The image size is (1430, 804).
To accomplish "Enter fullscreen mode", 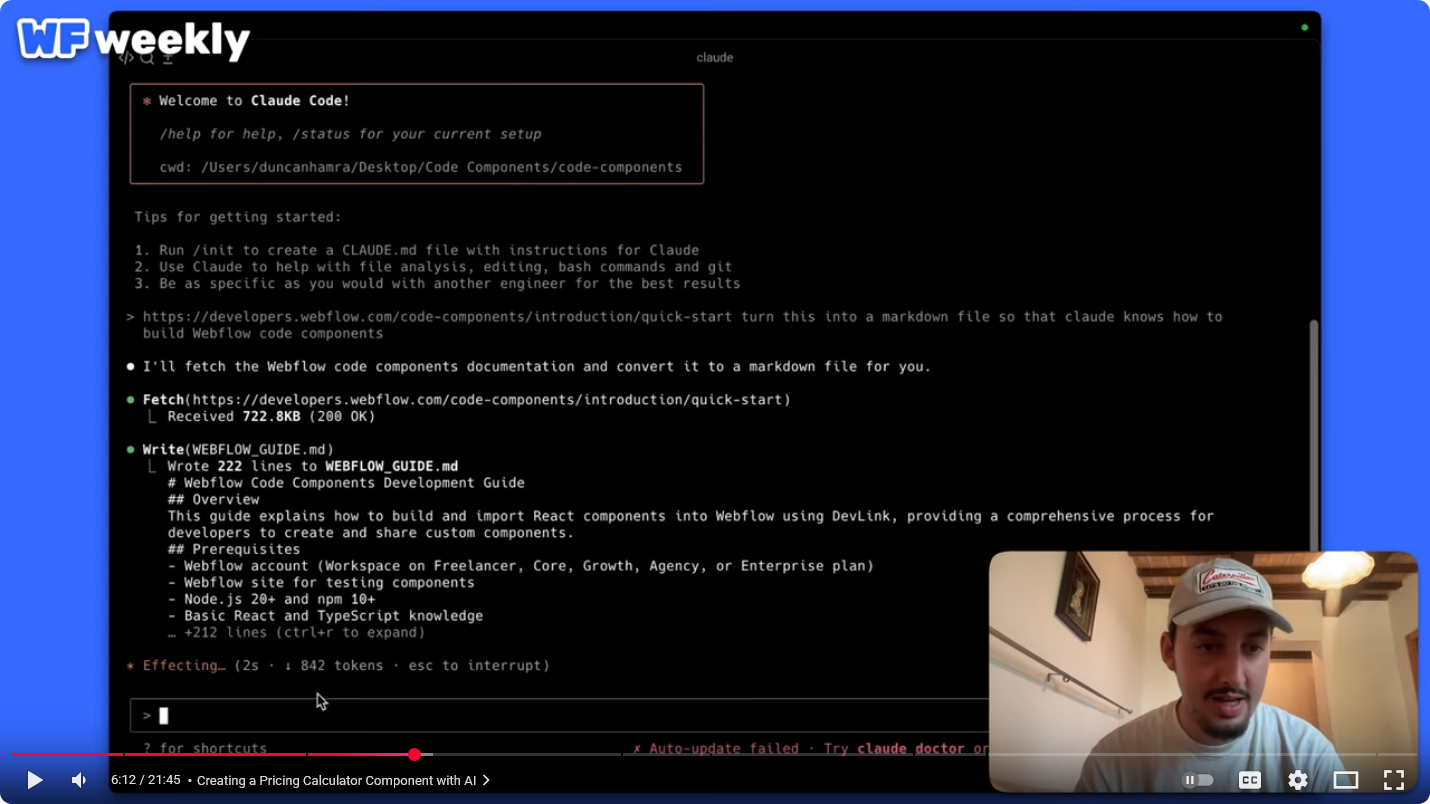I will click(x=1394, y=780).
